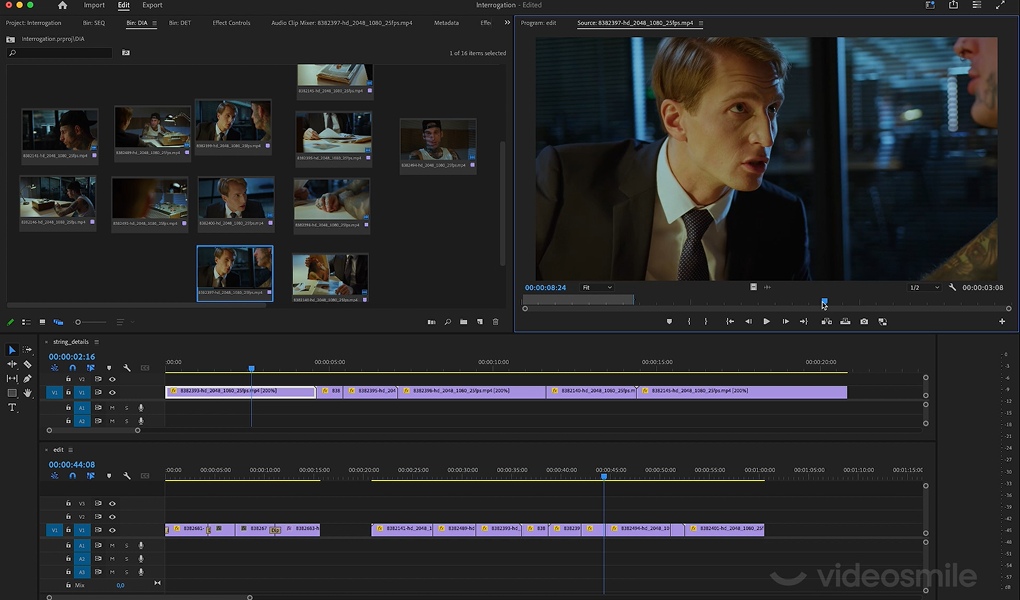The height and width of the screenshot is (600, 1020).
Task: Delete selected item with trash icon
Action: (x=495, y=322)
